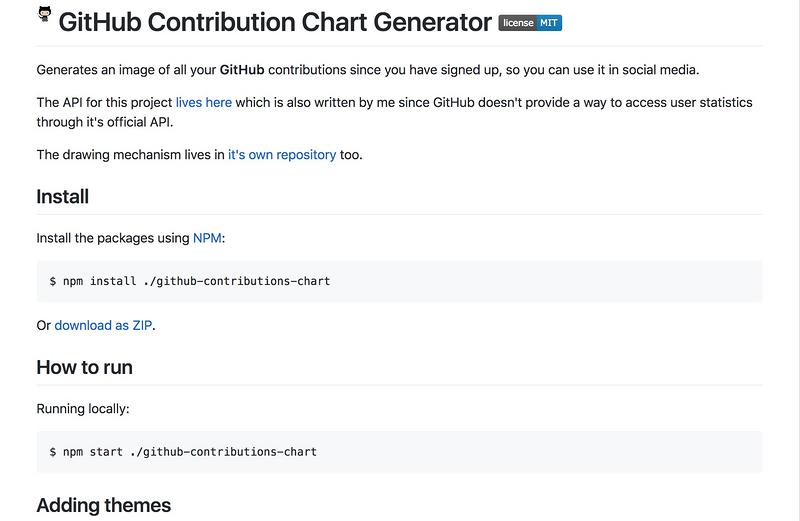The image size is (800, 521).
Task: Click the bold 'GitHub' word in the description
Action: tap(242, 70)
